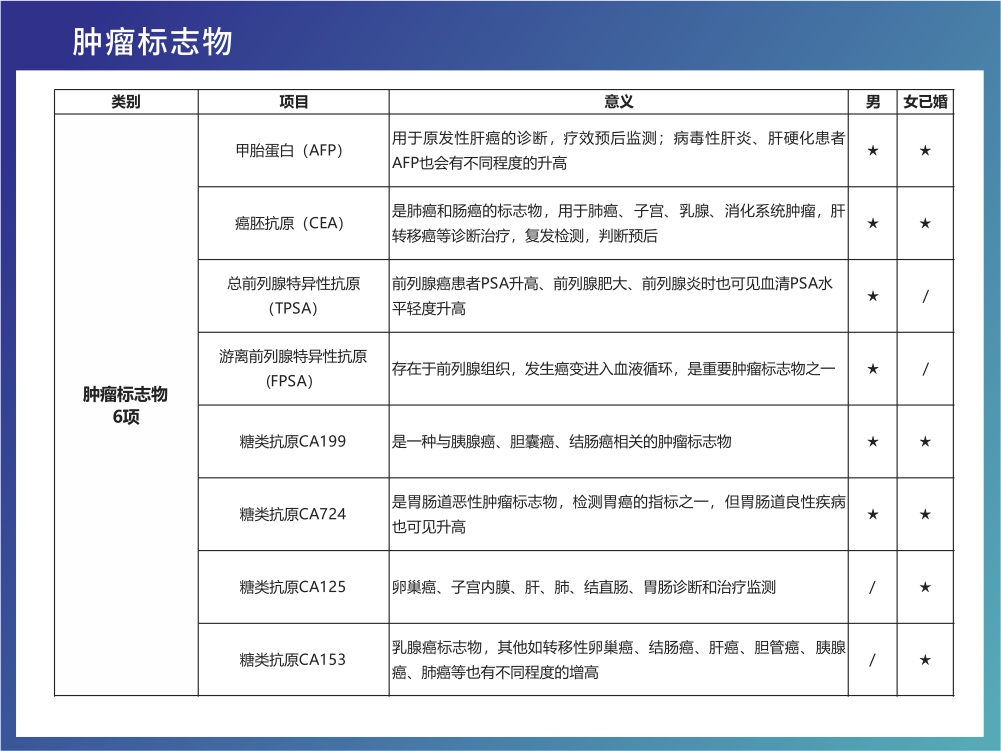
Task: Click the 女已婚 star in the CA199 row
Action: pos(925,442)
